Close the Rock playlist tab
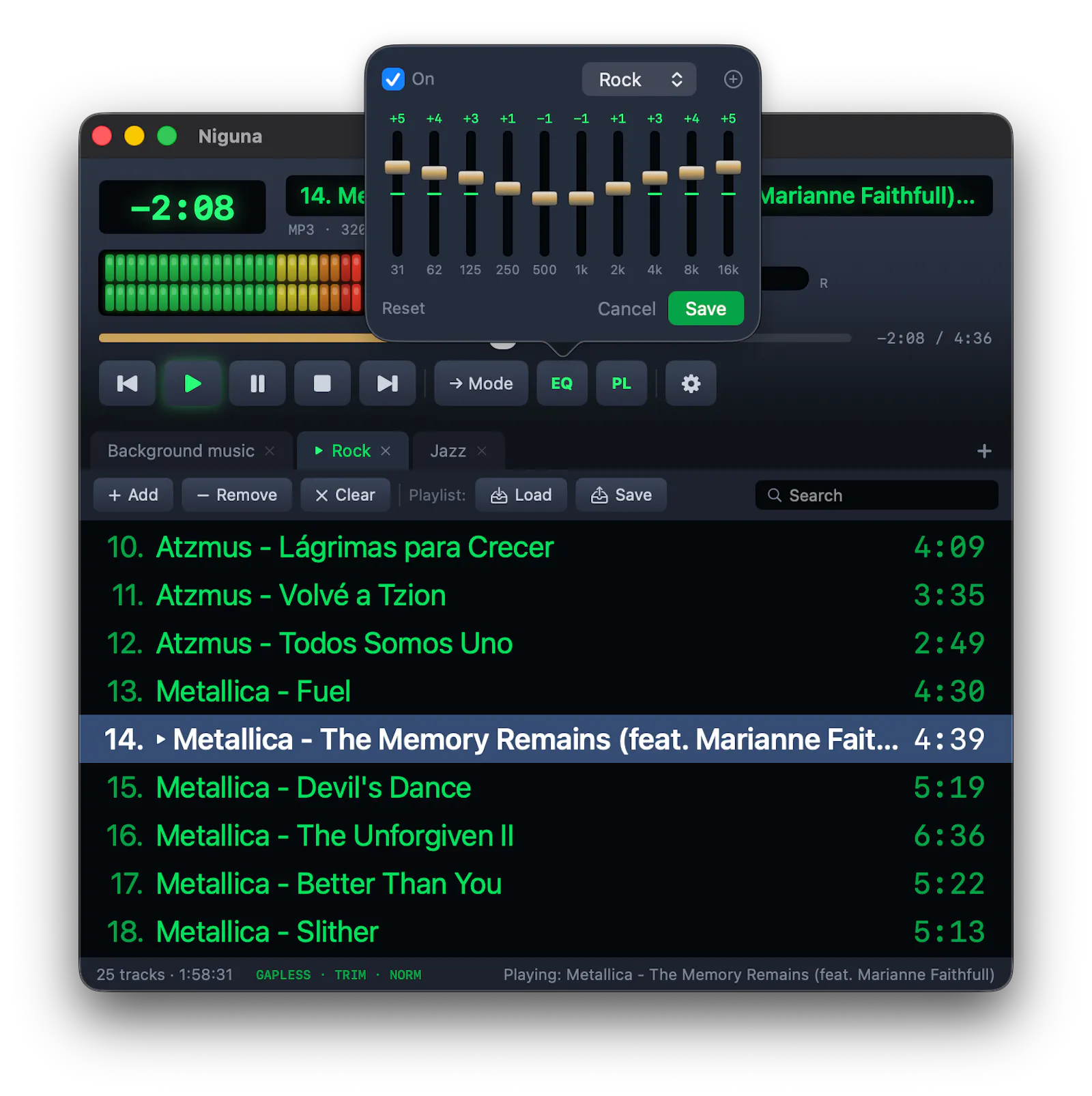The image size is (1092, 1096). (386, 451)
